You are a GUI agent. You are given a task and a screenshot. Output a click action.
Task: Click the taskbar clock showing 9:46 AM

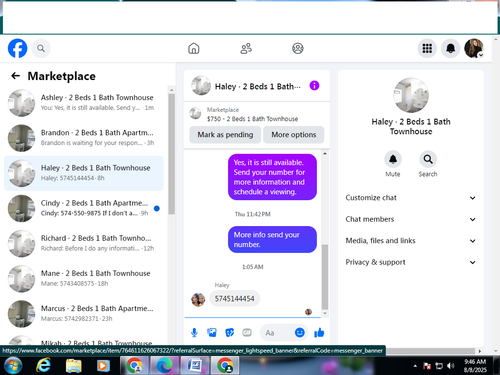tap(475, 366)
